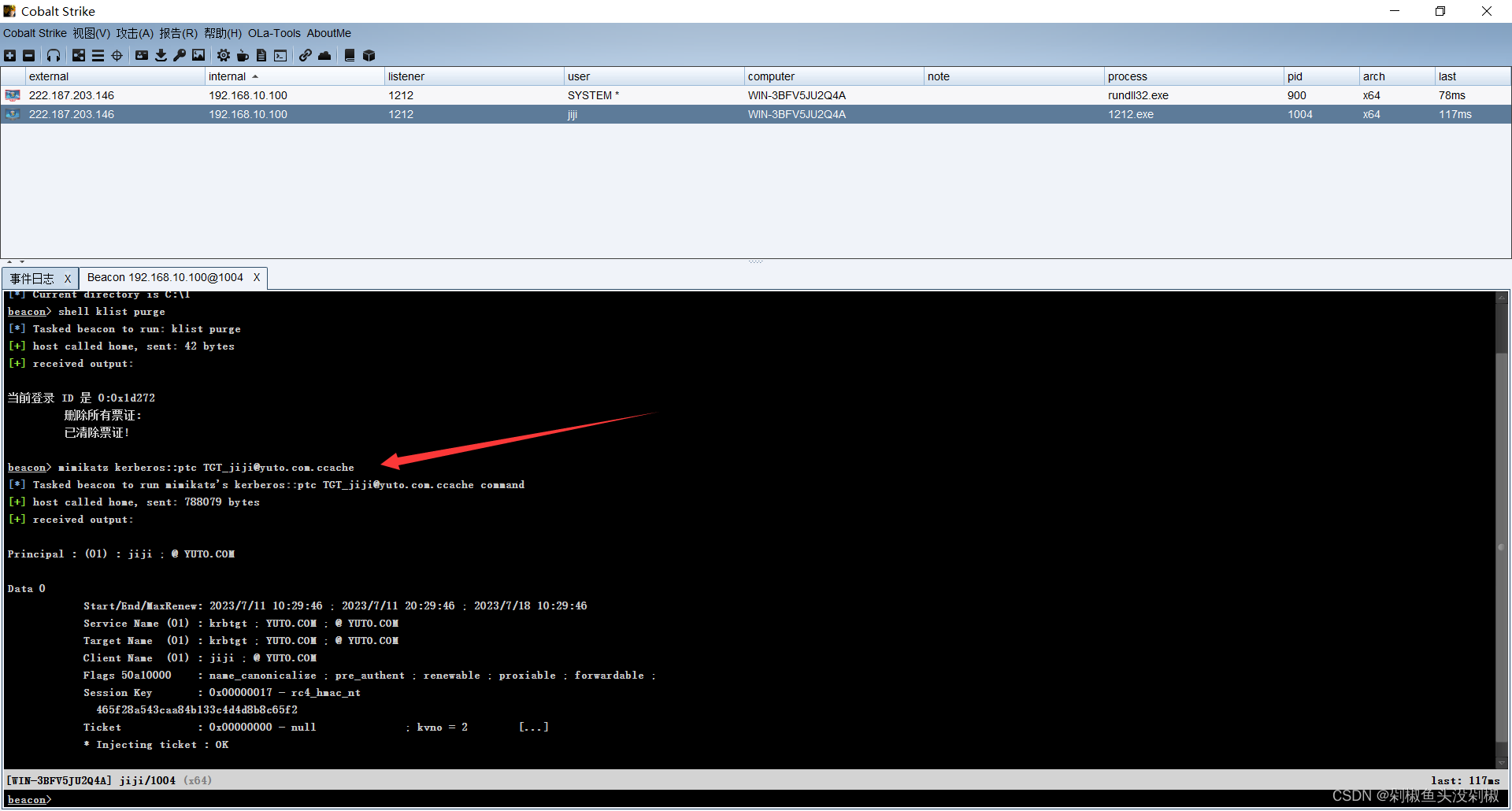
Task: Click the chain link host file icon
Action: 306,55
